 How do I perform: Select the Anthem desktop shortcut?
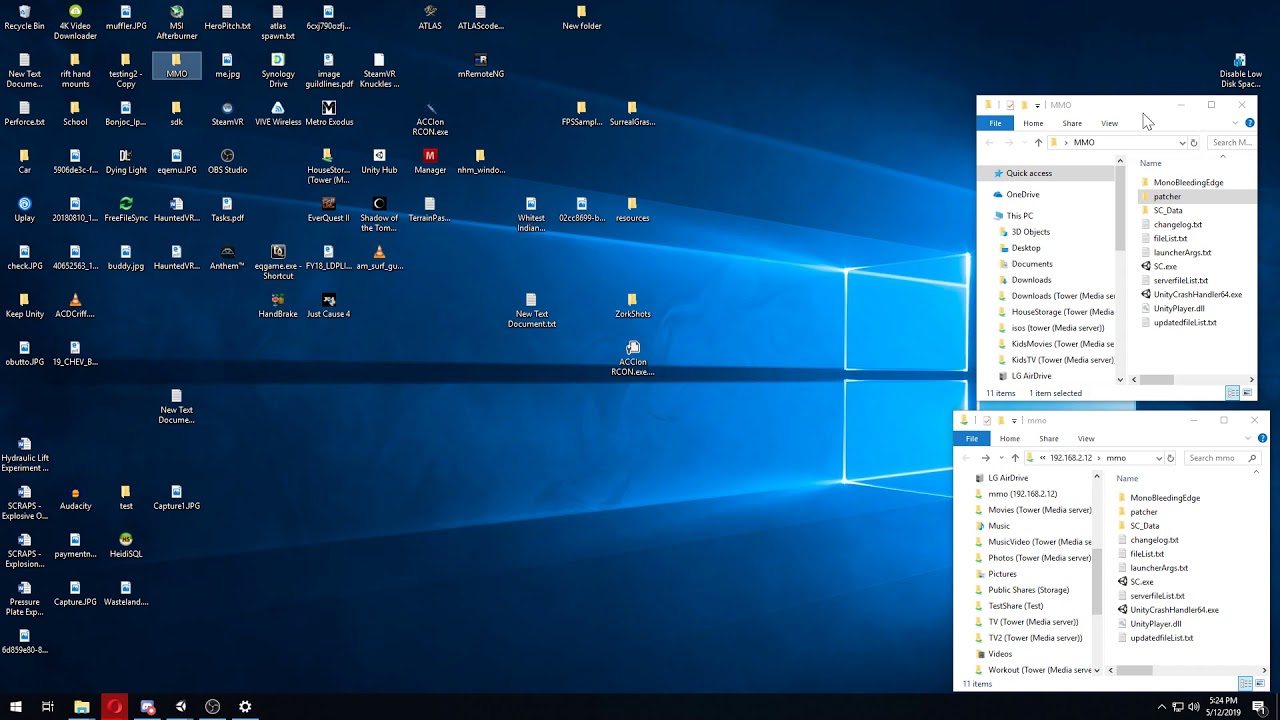227,257
